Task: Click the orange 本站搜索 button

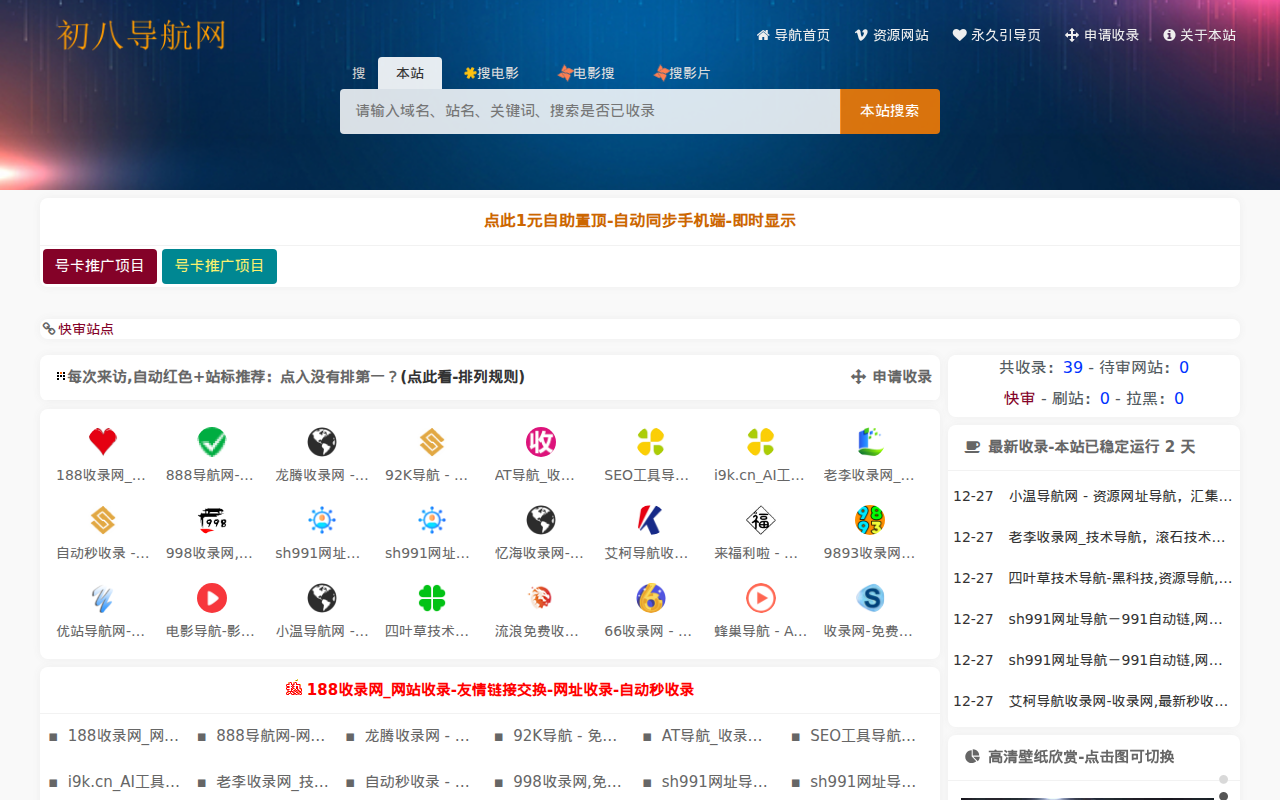Action: (x=889, y=111)
